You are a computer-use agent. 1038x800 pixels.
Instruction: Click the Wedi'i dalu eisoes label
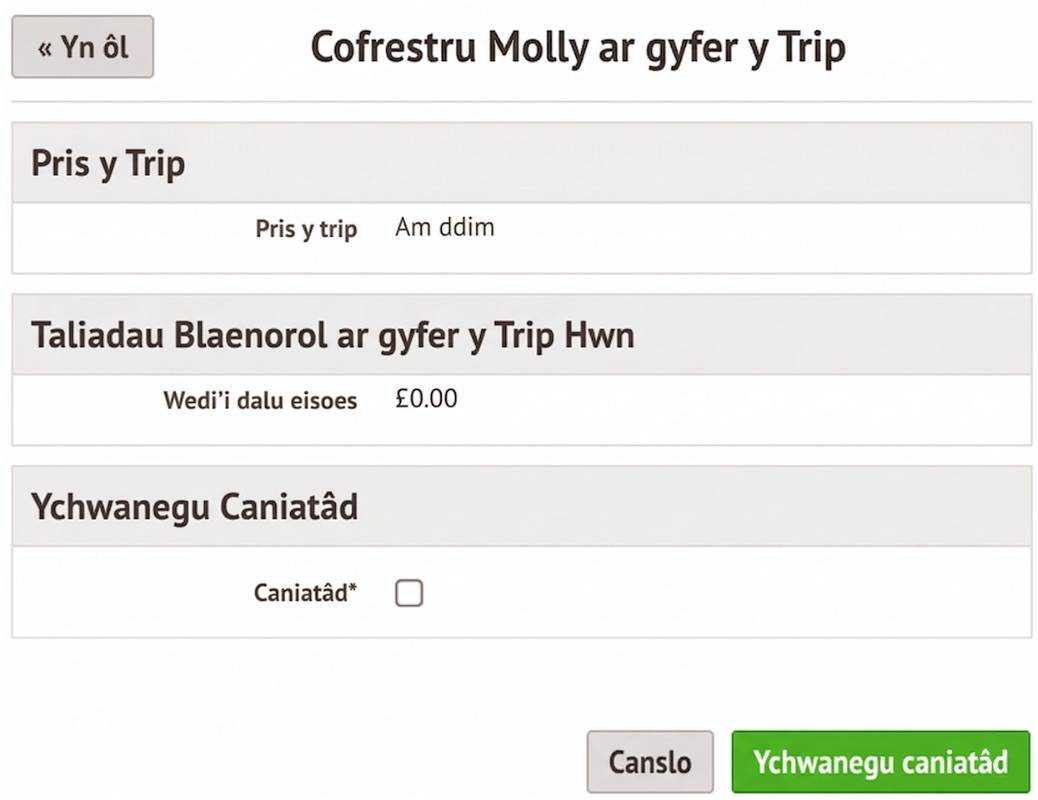click(260, 401)
